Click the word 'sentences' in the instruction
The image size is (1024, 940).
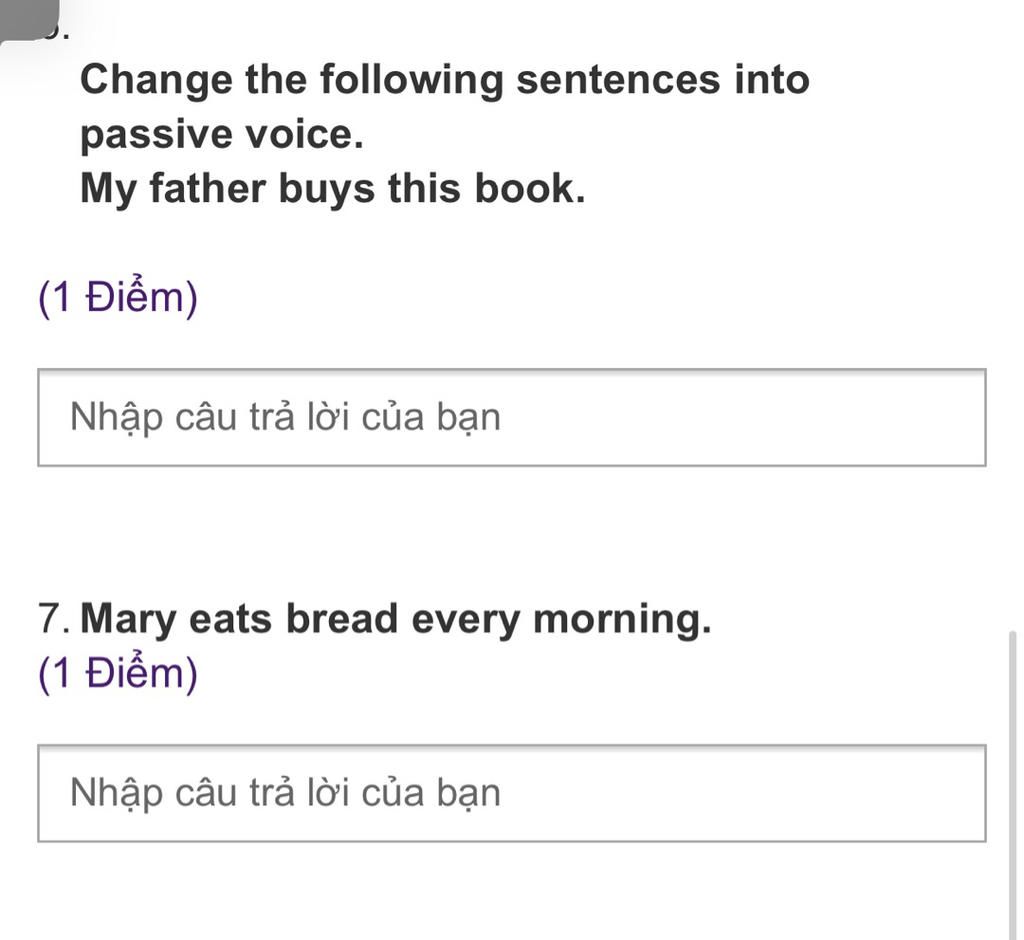tap(618, 80)
